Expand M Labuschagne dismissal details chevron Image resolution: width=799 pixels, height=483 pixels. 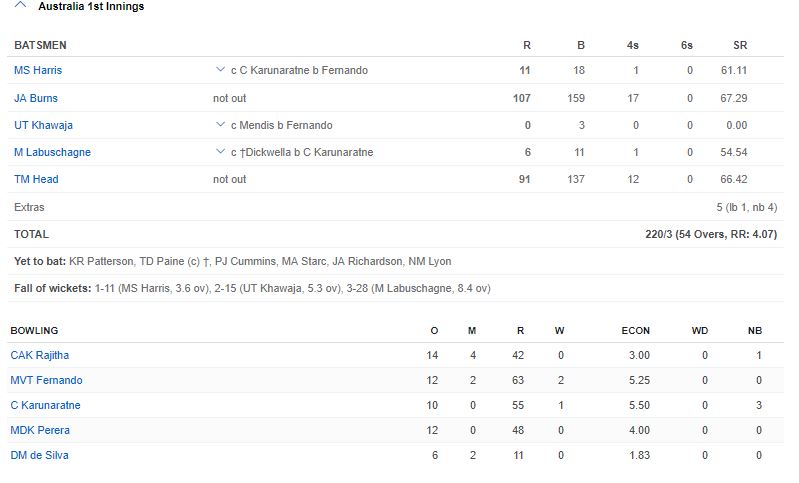pyautogui.click(x=220, y=152)
